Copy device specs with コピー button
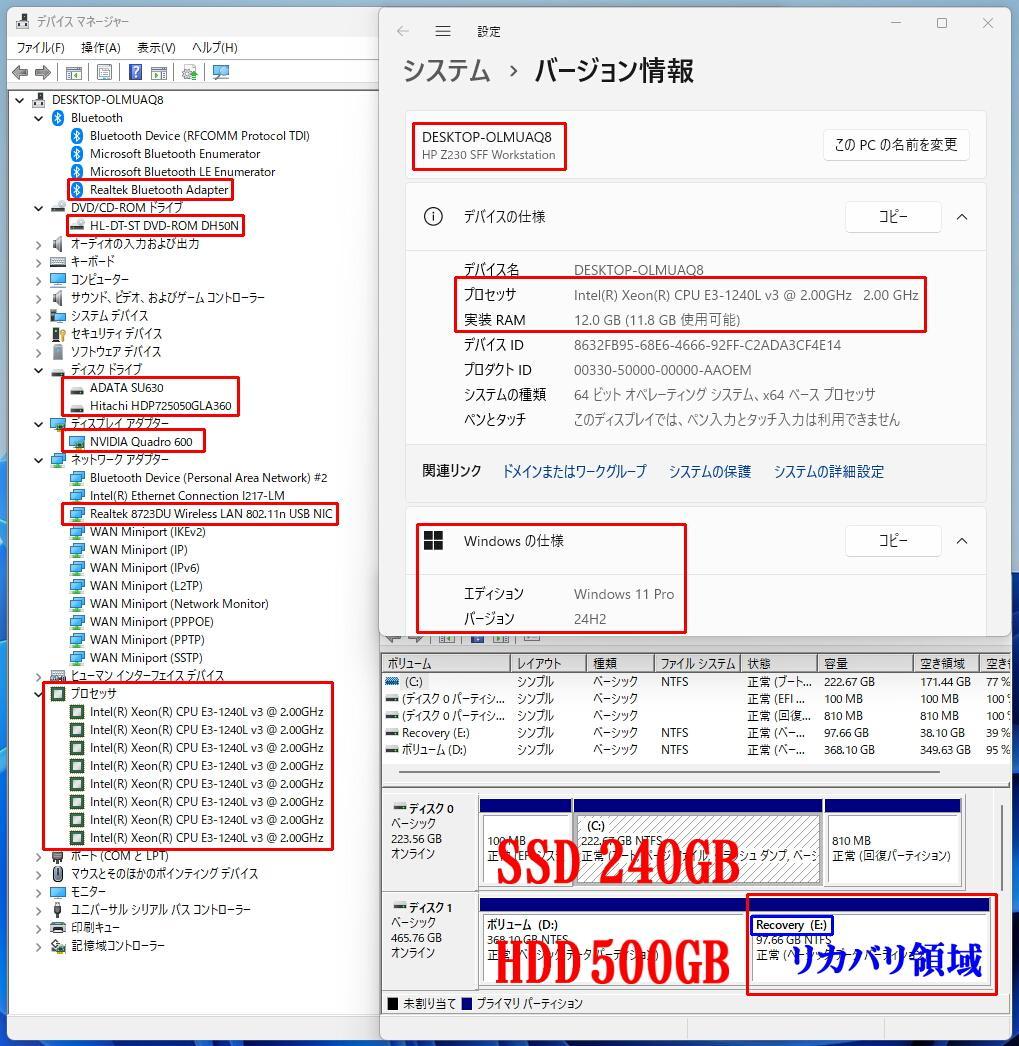 pyautogui.click(x=892, y=216)
